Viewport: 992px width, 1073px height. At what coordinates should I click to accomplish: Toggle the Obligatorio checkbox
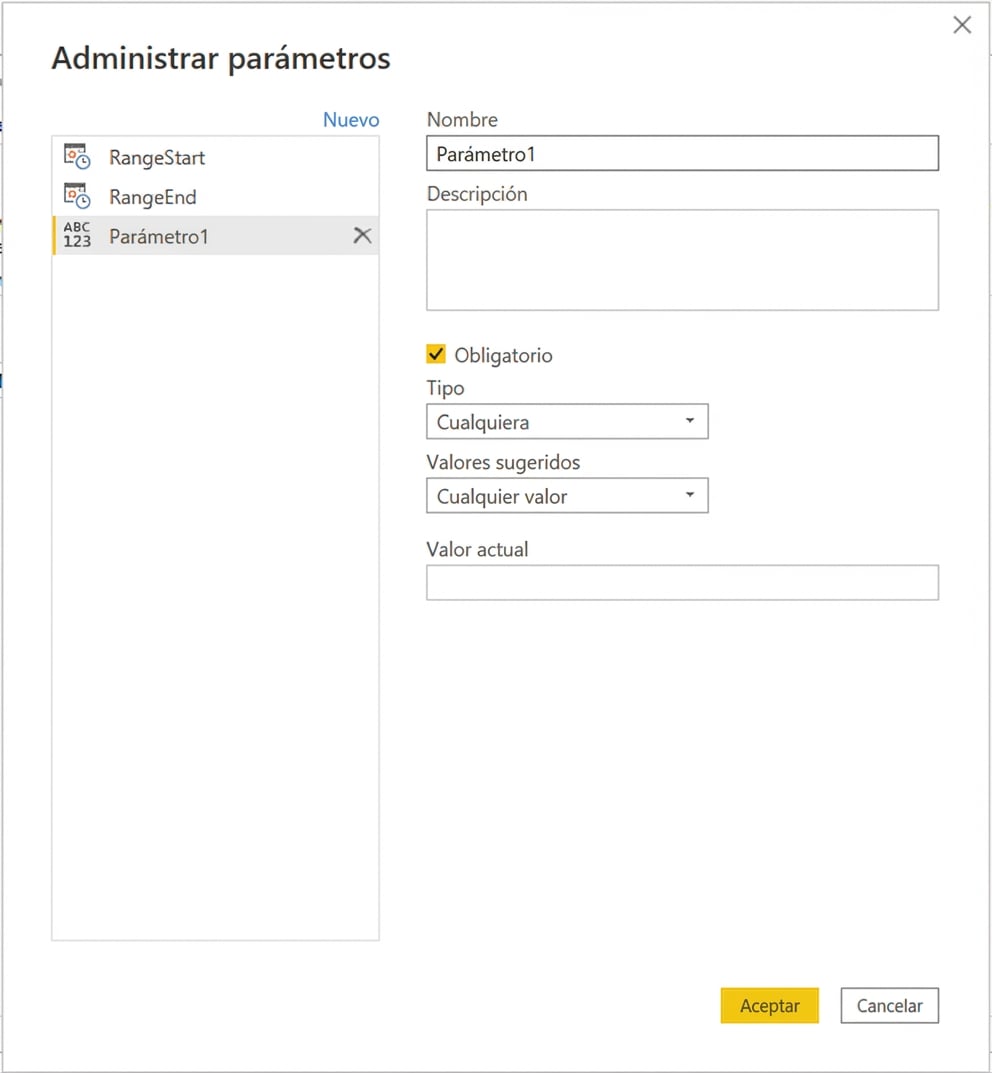click(x=436, y=354)
